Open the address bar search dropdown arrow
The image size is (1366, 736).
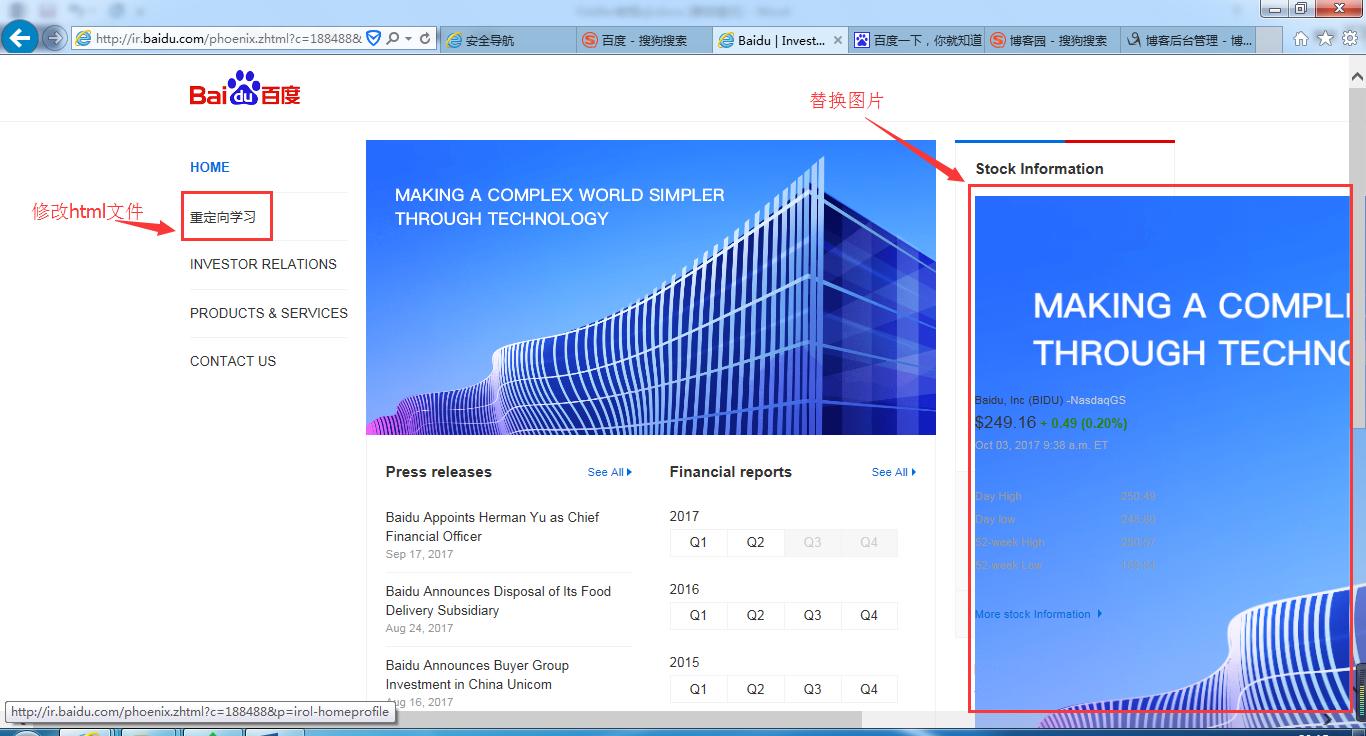408,40
